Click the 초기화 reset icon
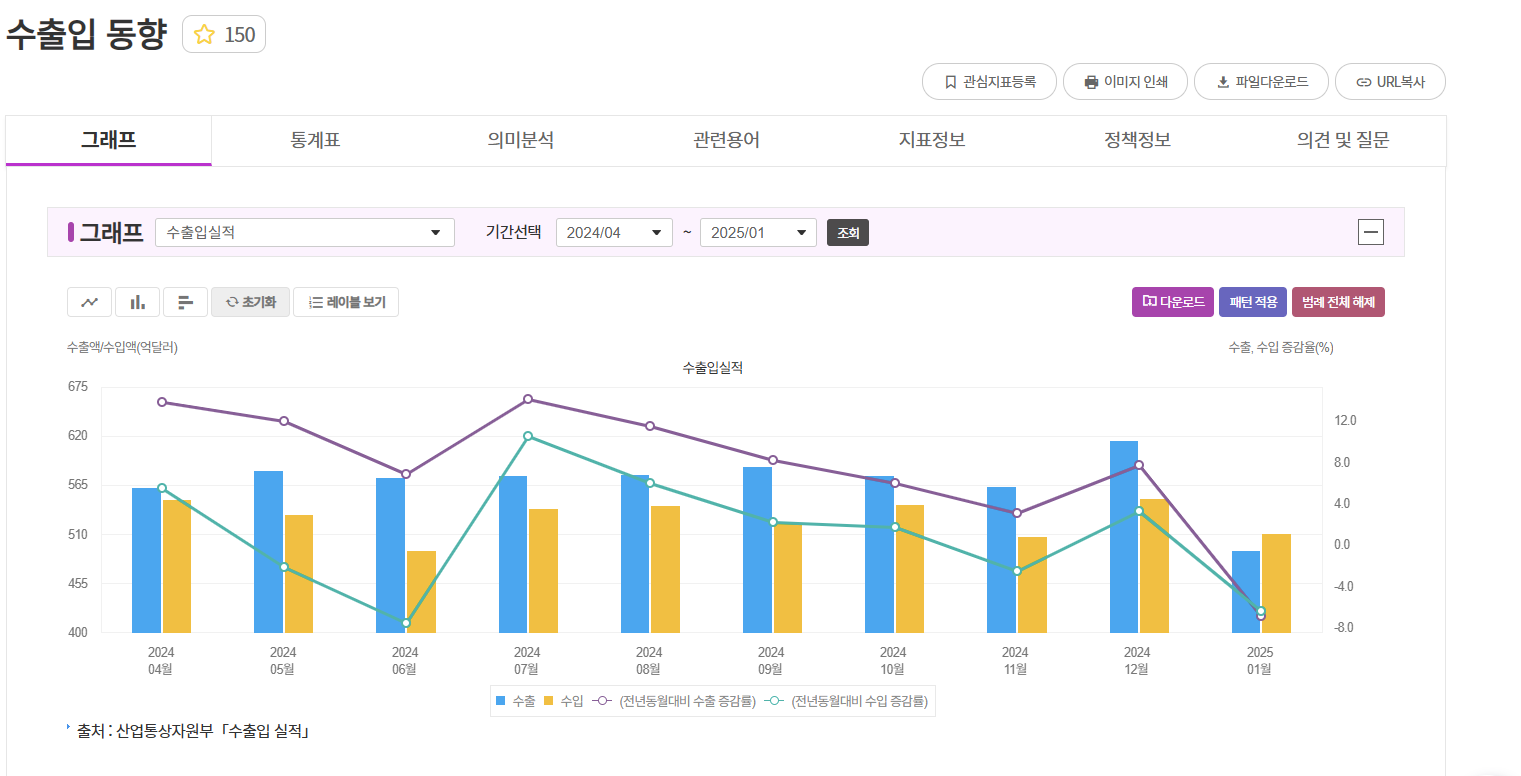 (x=249, y=301)
